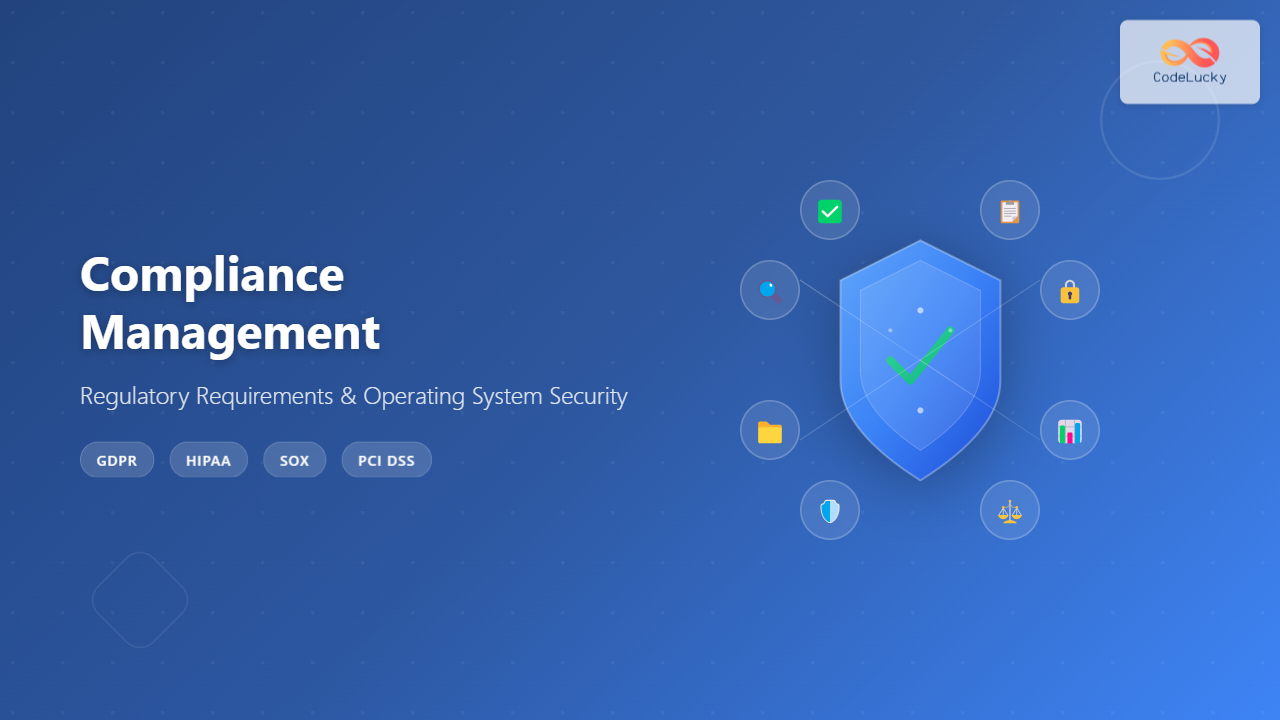Click the word Compliance in the heading
Viewport: 1280px width, 720px height.
tap(212, 274)
